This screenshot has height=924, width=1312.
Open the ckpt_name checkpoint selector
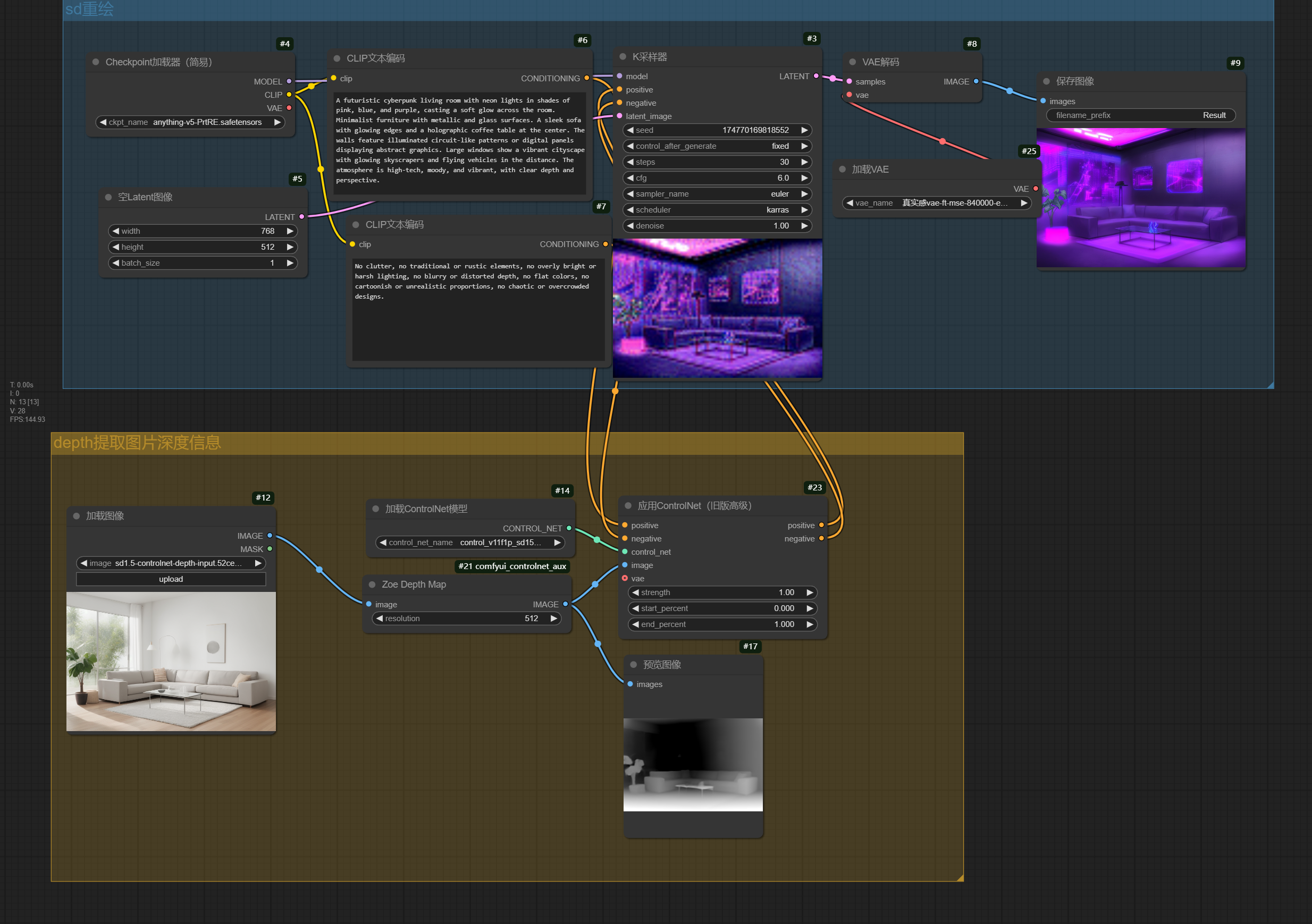tap(190, 122)
